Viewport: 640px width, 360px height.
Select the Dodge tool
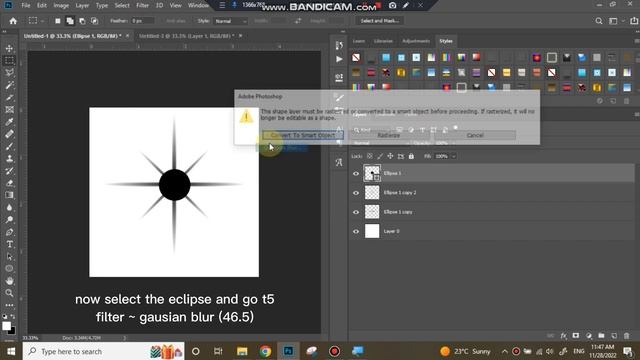click(x=9, y=220)
